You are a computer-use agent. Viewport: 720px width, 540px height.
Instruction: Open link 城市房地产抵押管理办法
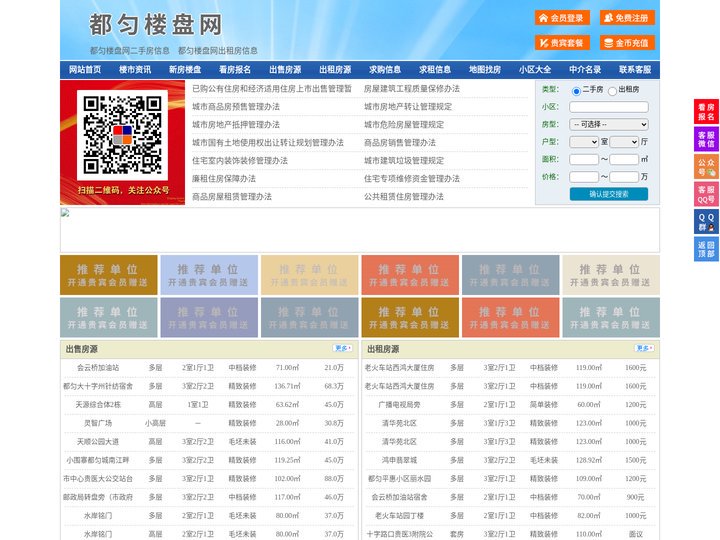[236, 124]
